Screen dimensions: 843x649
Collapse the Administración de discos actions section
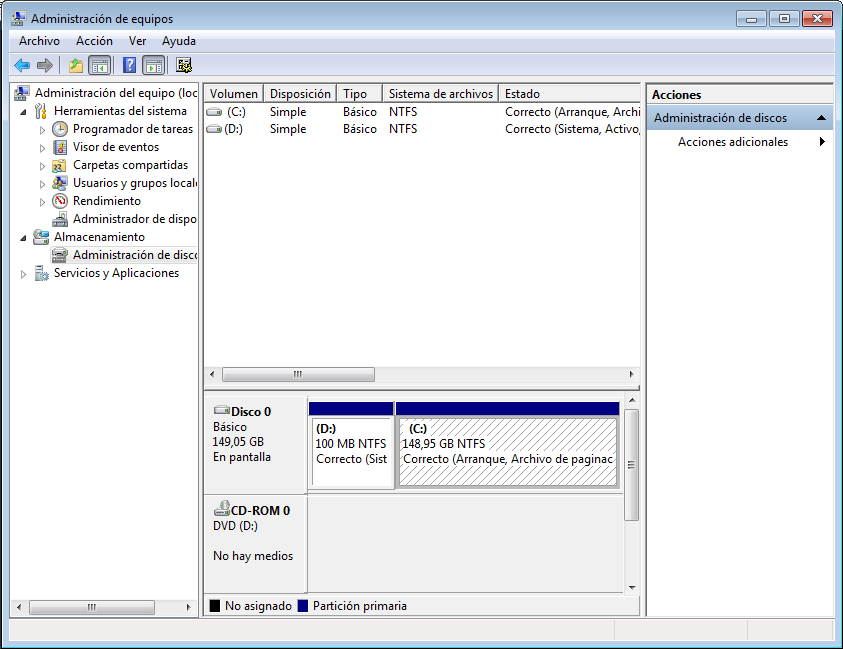click(821, 118)
